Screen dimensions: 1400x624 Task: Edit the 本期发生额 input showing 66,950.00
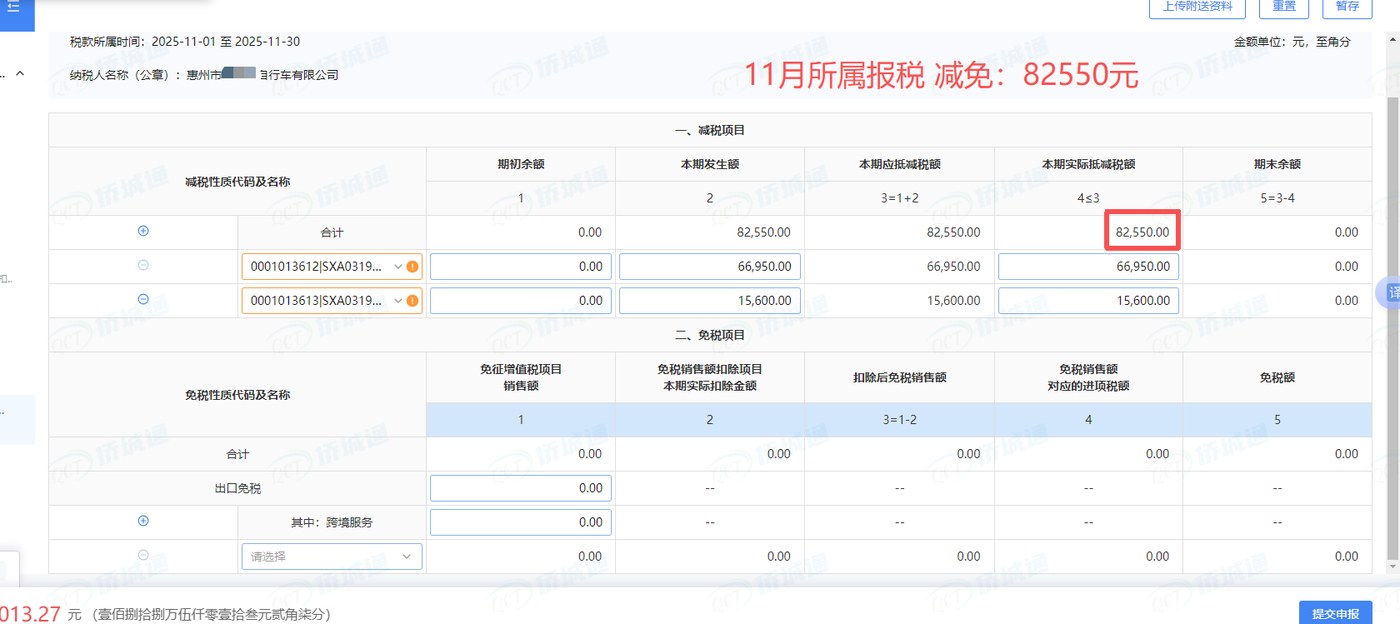coord(710,267)
